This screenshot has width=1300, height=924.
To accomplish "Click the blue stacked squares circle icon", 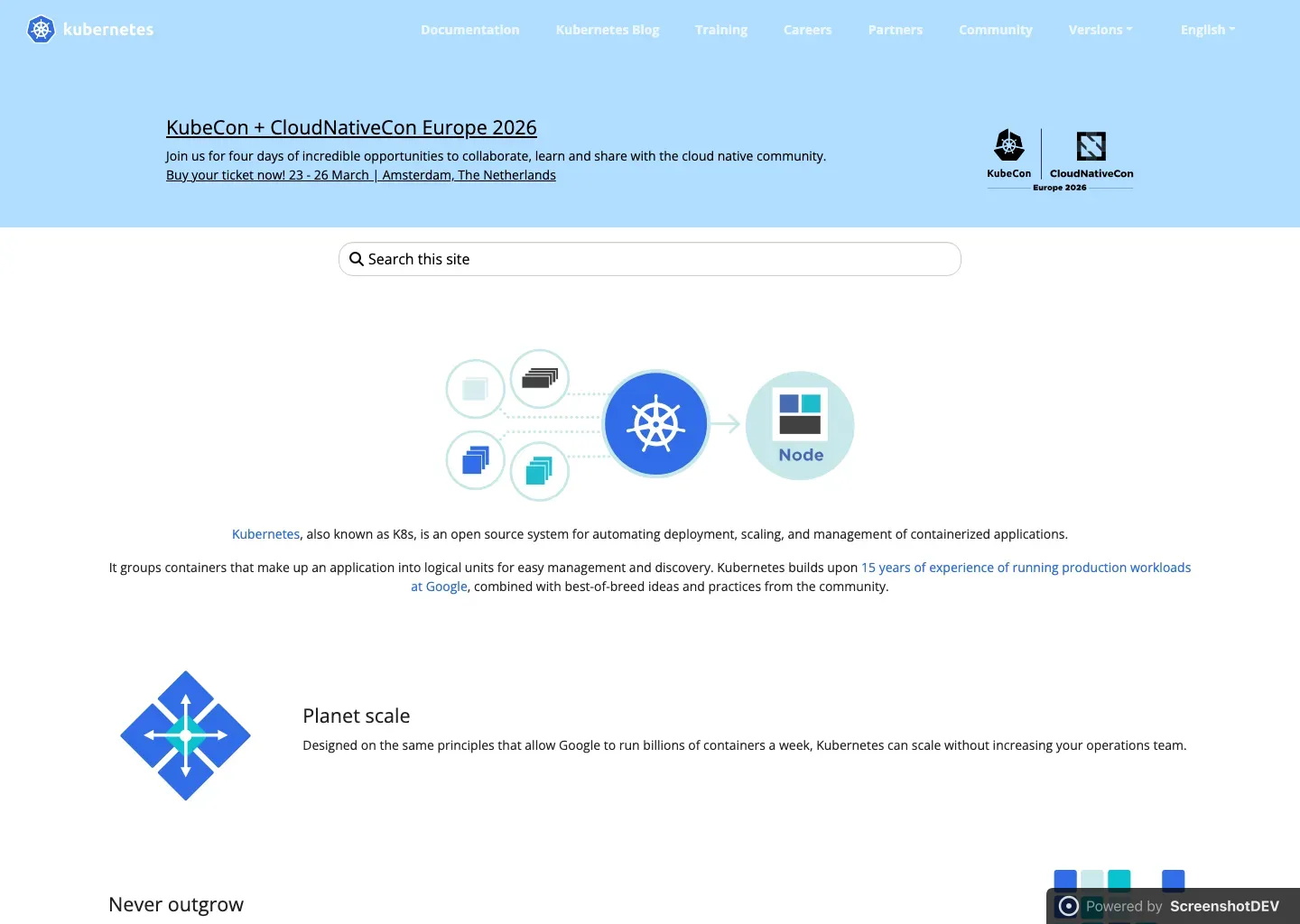I will click(x=476, y=460).
